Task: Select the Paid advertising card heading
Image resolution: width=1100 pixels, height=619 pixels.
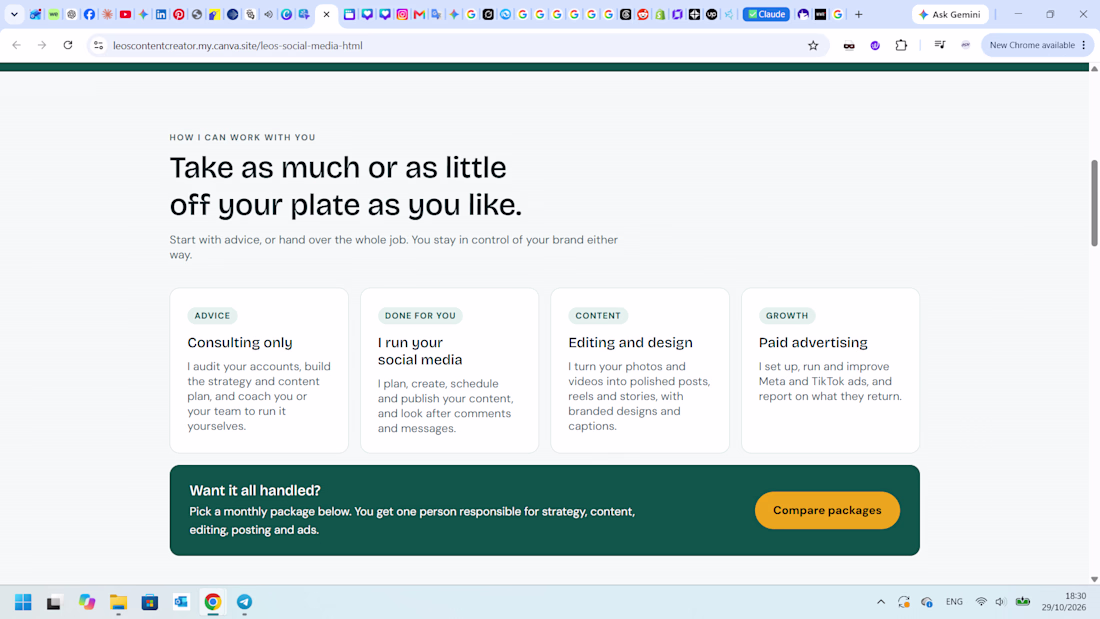Action: 813,342
